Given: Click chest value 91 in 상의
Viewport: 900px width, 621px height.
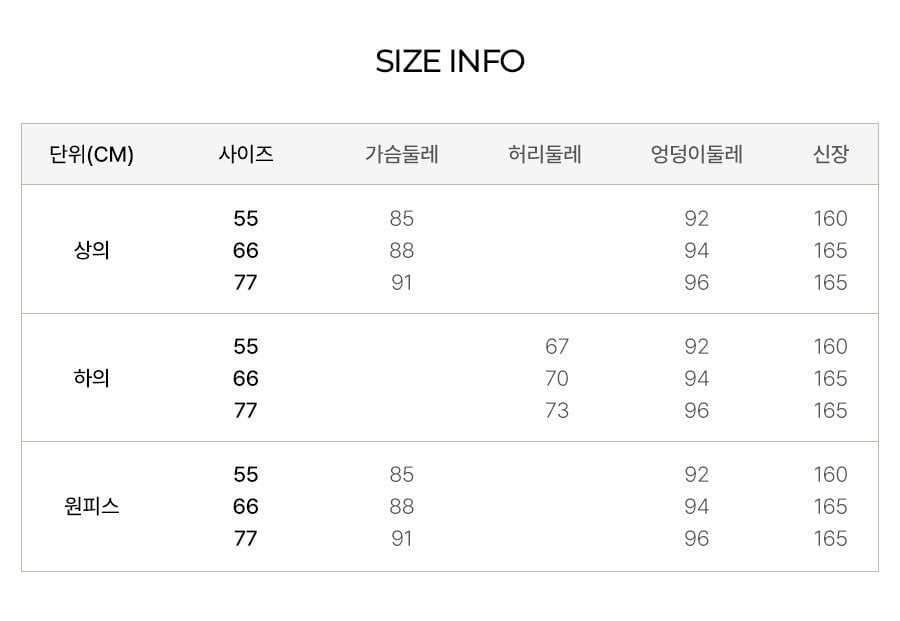Looking at the screenshot, I should [401, 282].
